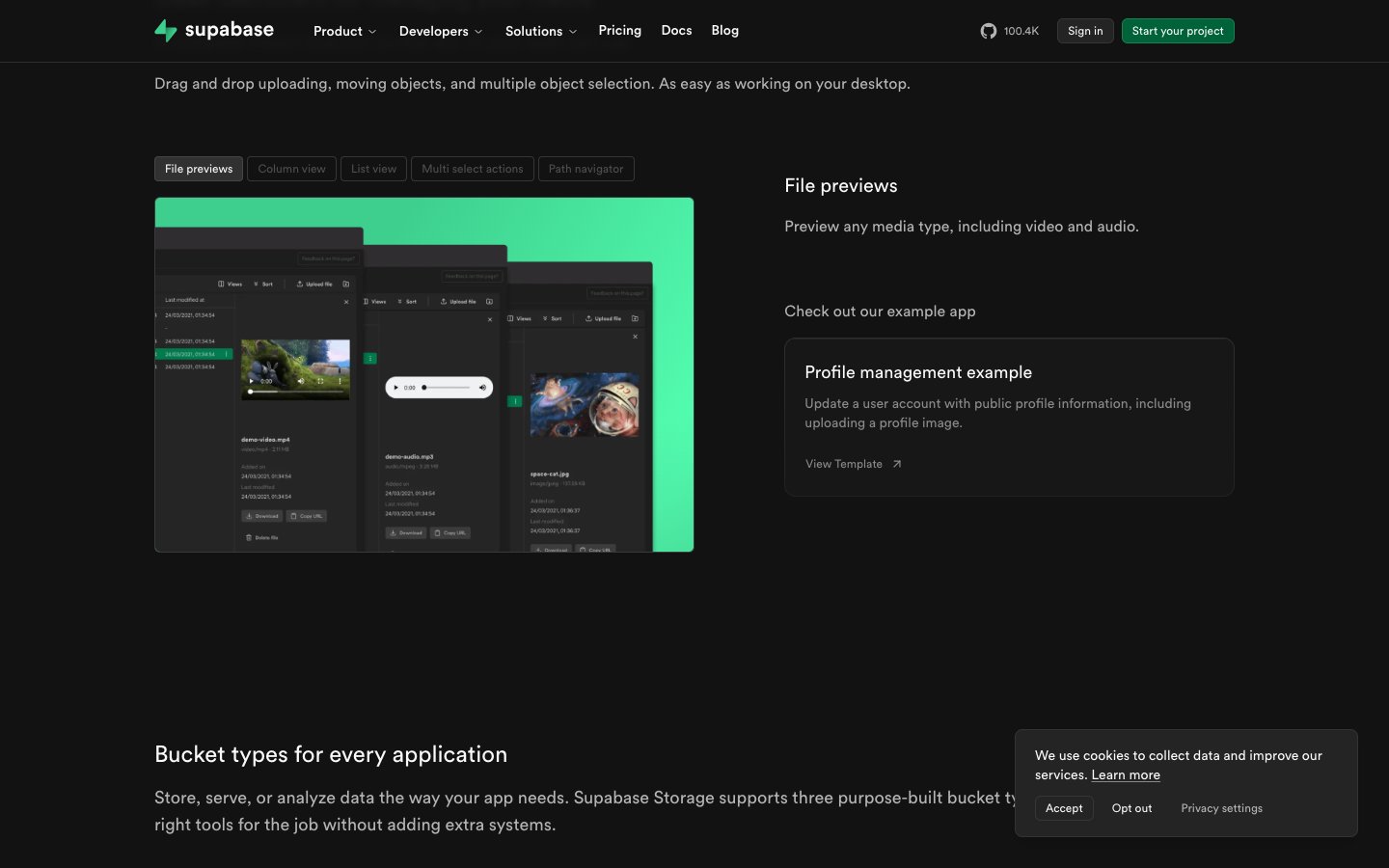
Task: Choose Opt out of cookies
Action: coord(1131,808)
